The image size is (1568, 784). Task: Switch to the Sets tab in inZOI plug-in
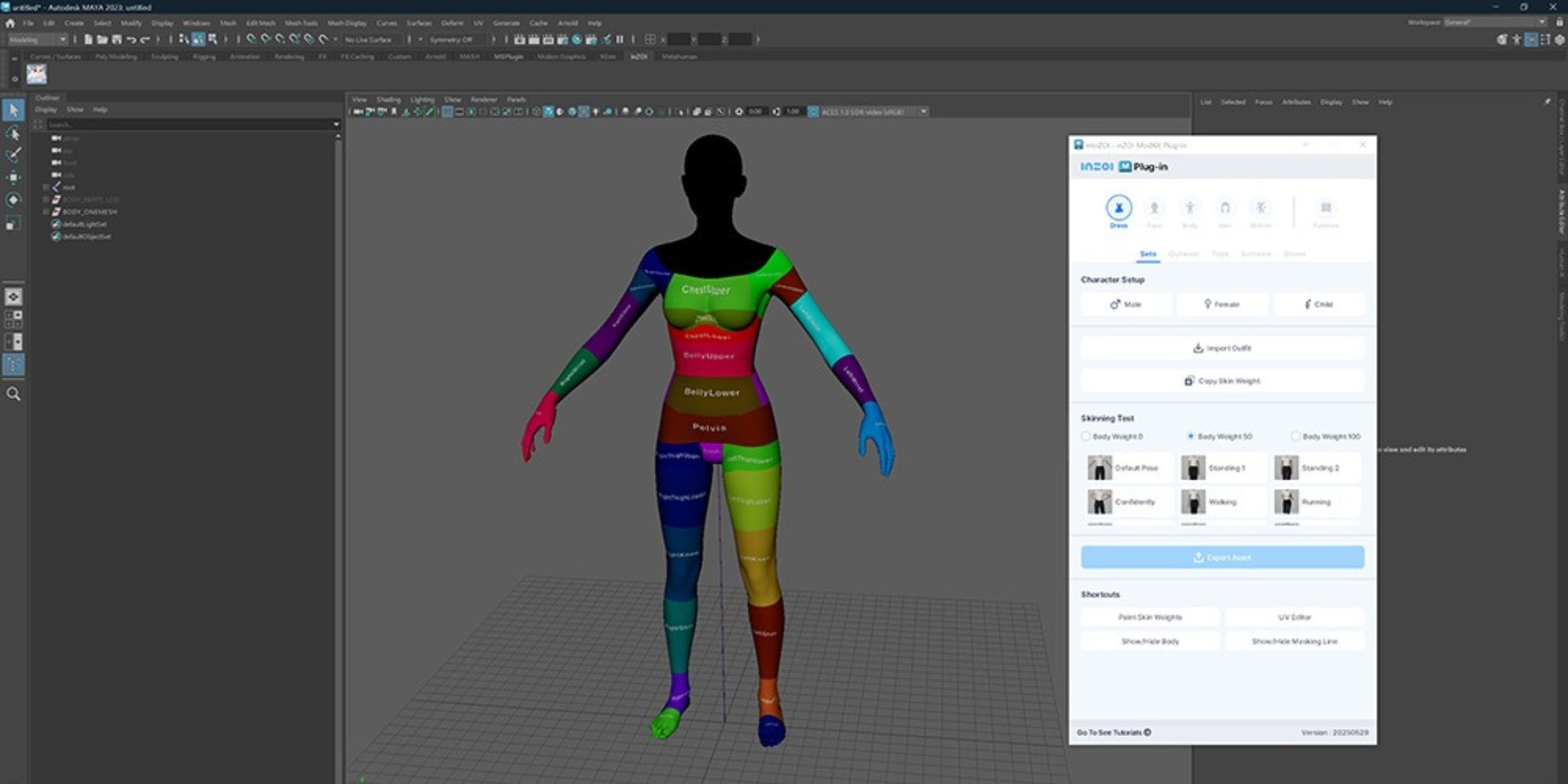tap(1147, 254)
